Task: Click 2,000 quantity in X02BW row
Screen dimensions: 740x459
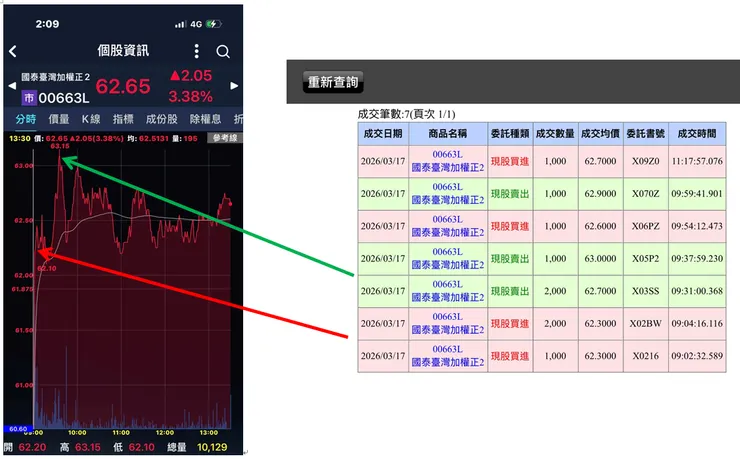Action: [555, 324]
